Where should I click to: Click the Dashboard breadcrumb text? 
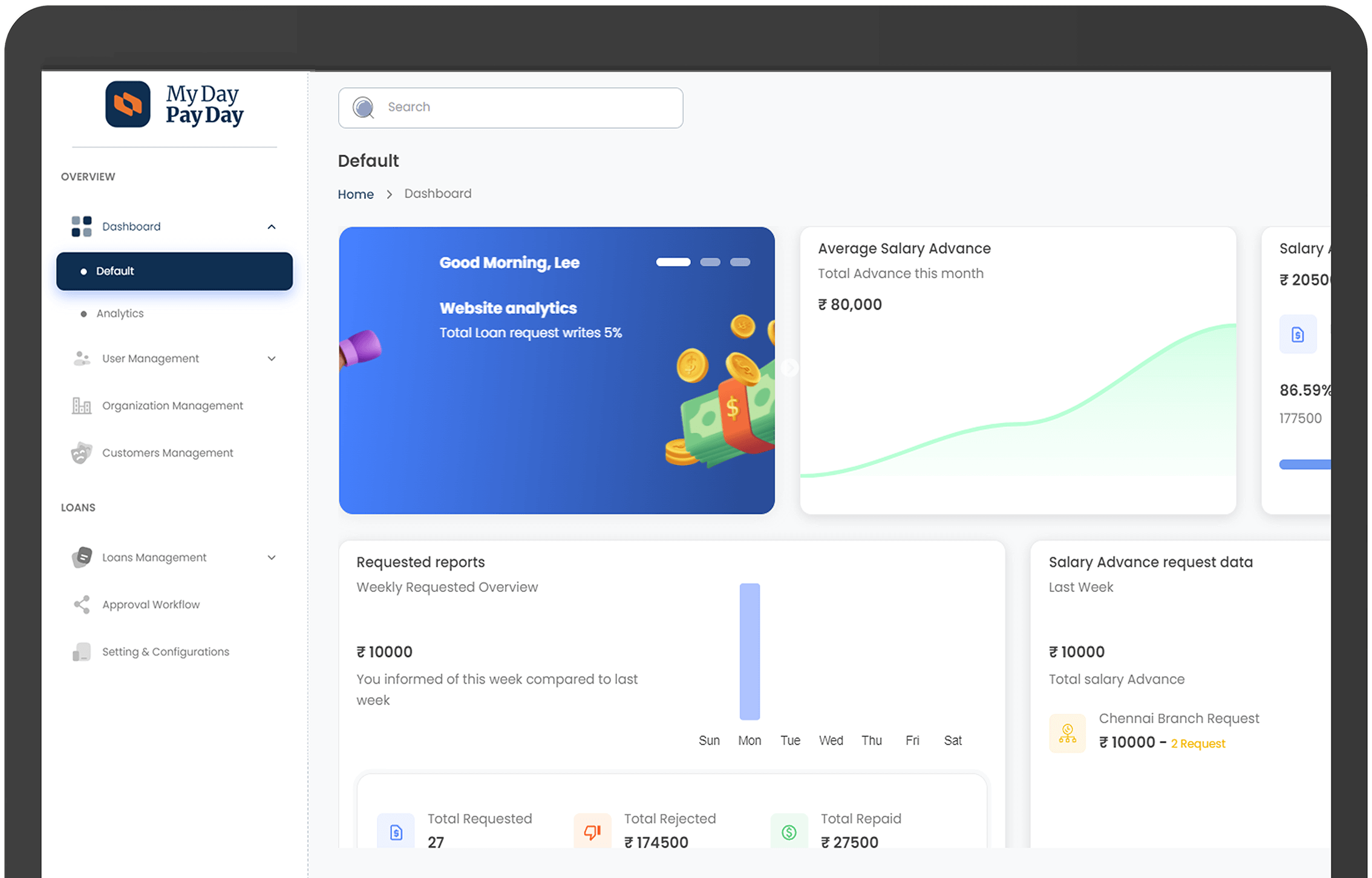pos(438,193)
